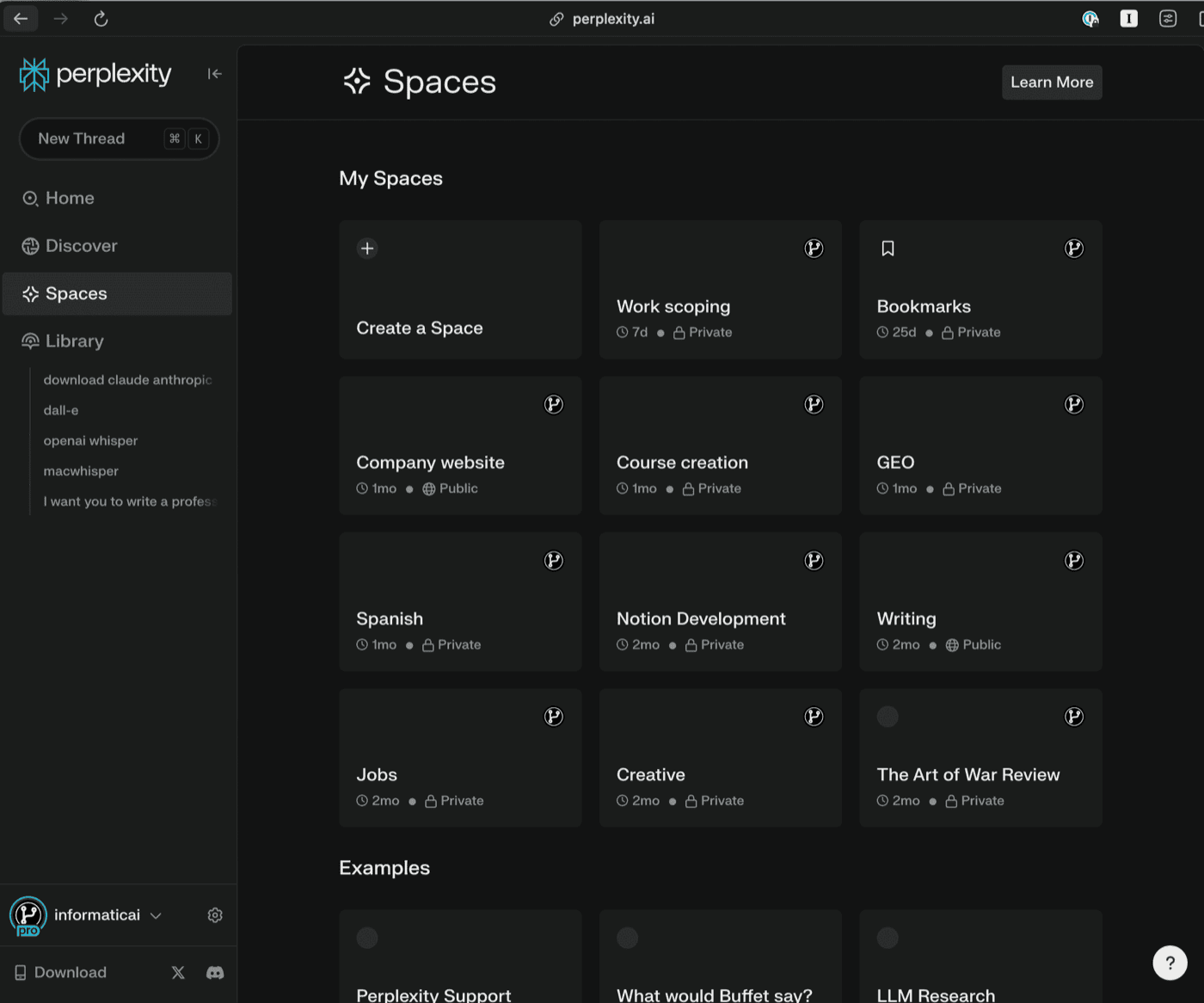Click the avatar icon on the GEO card

(1074, 404)
